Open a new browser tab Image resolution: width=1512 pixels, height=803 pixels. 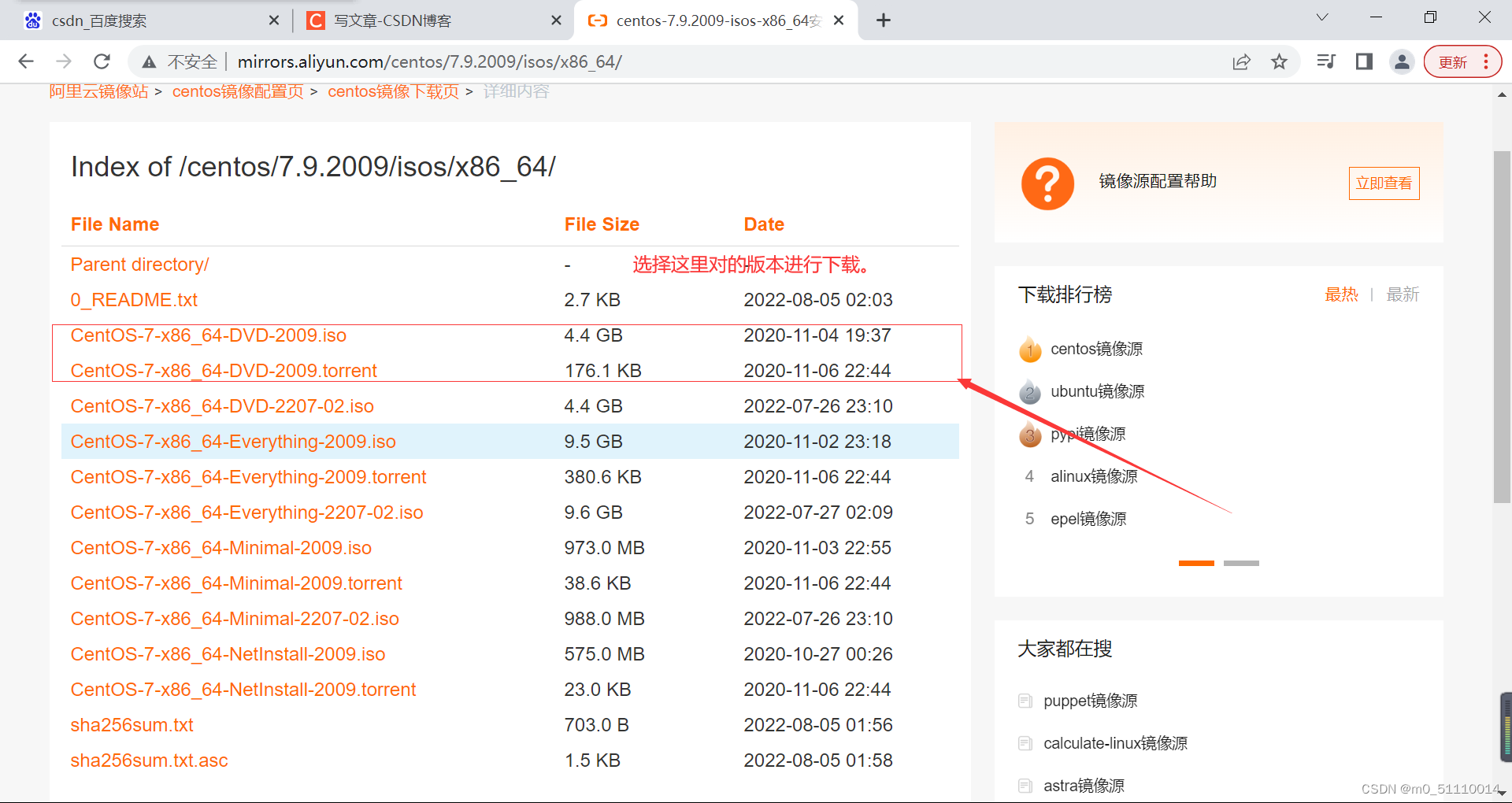click(x=884, y=20)
